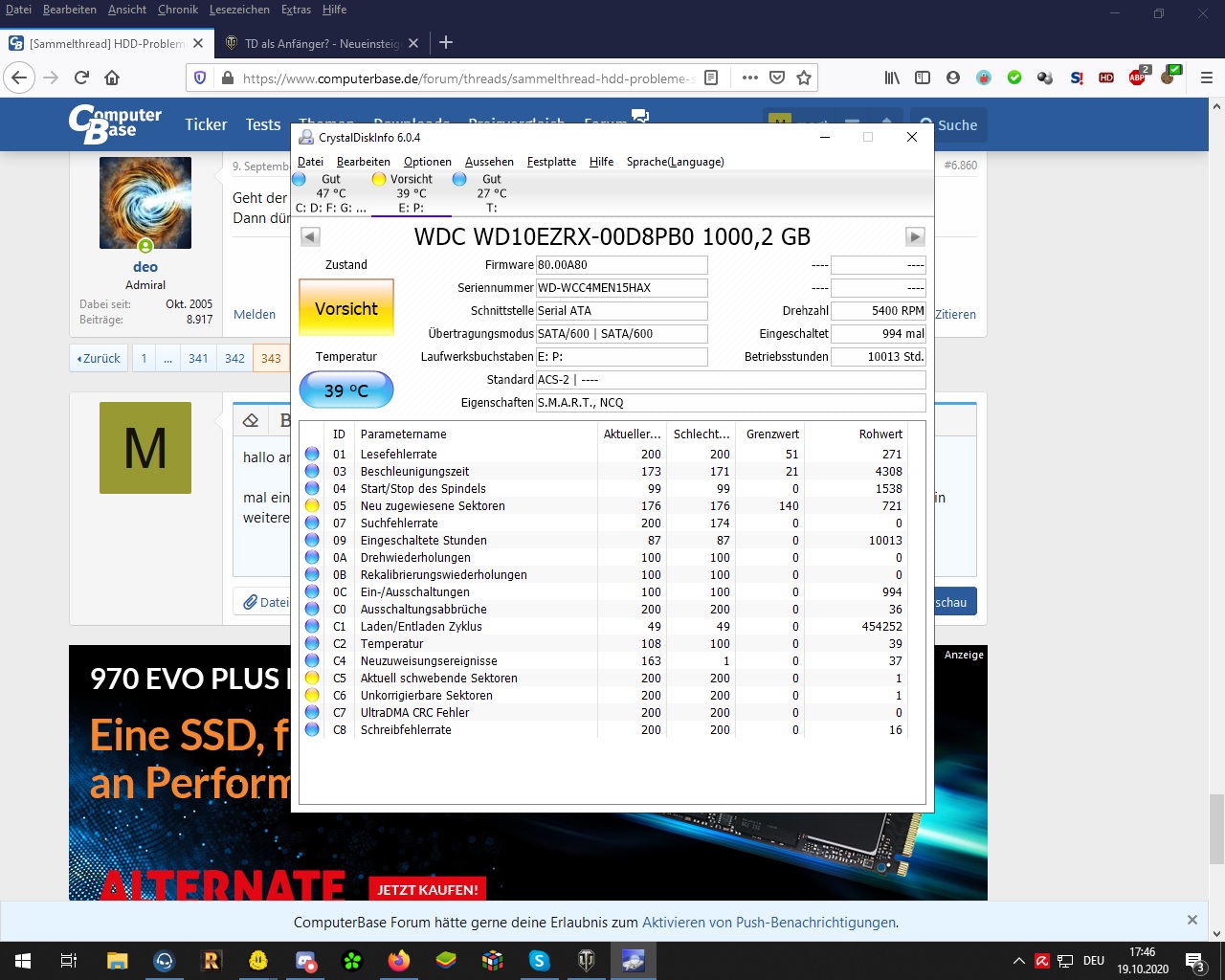Click the Suche search button
Viewport: 1225px width, 980px height.
point(947,125)
